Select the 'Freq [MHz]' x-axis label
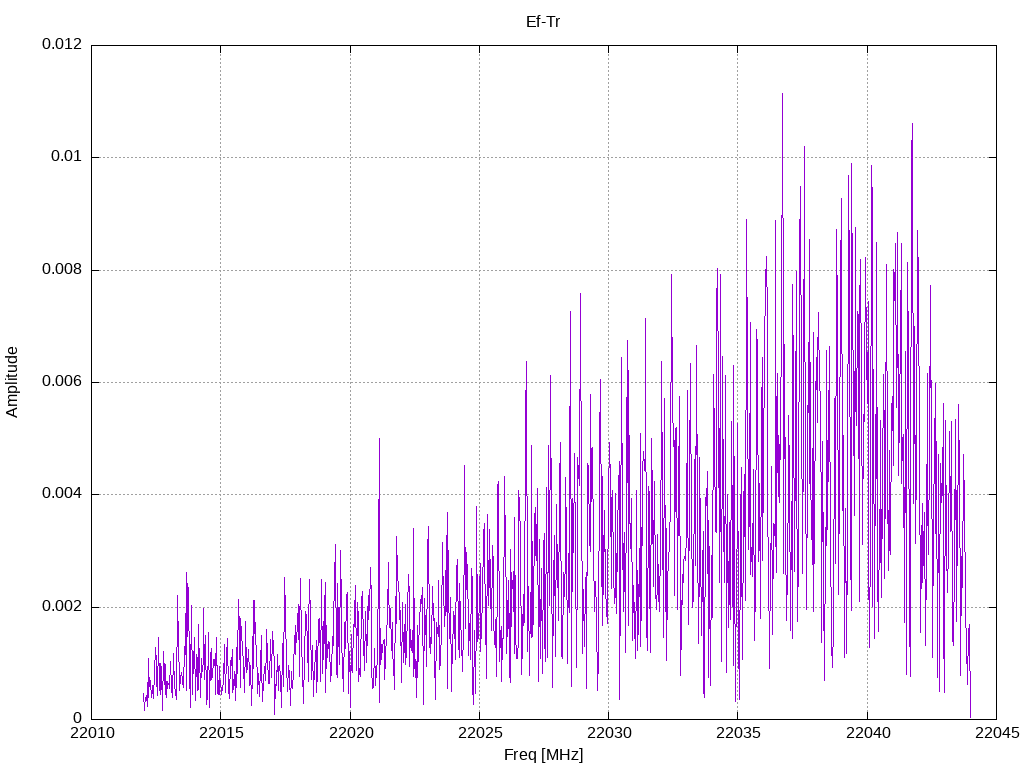Screen dimensions: 1024x768 543,754
